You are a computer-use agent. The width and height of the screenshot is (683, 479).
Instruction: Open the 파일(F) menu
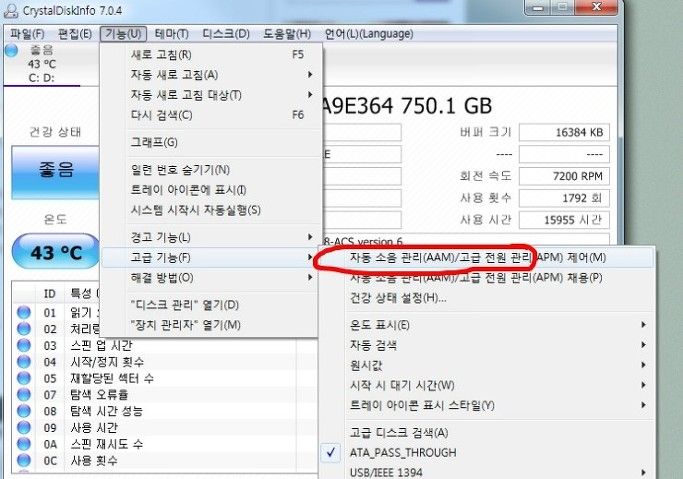coord(27,34)
